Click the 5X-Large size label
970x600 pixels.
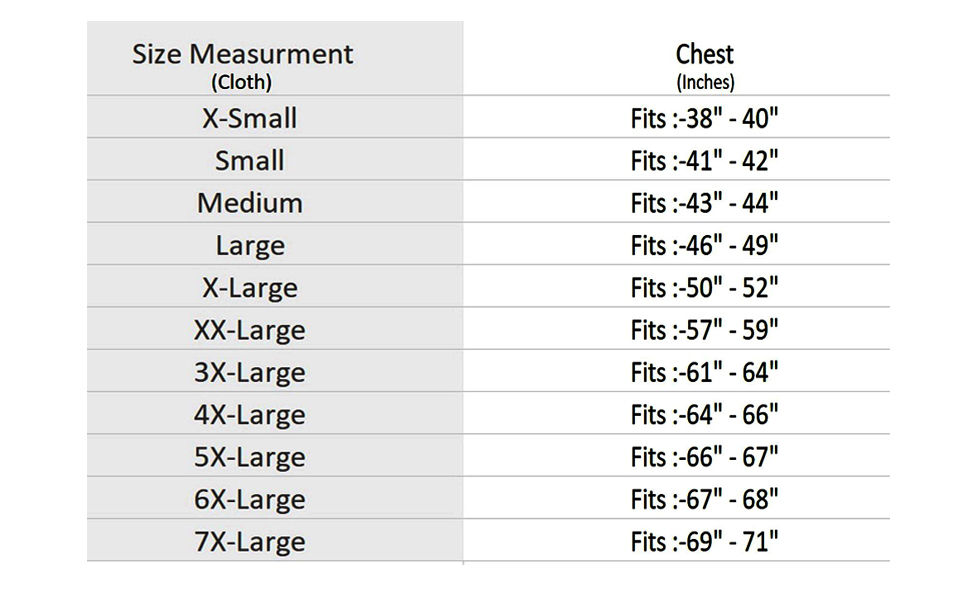pyautogui.click(x=250, y=457)
